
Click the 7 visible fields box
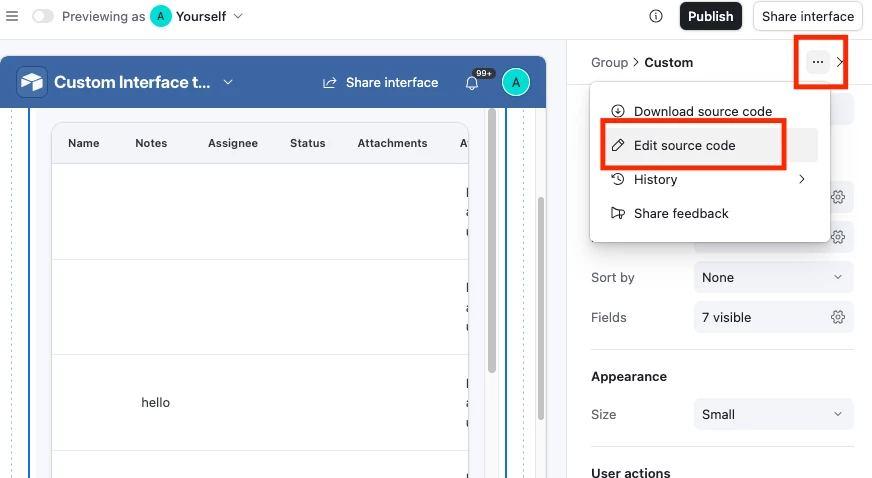click(x=773, y=317)
